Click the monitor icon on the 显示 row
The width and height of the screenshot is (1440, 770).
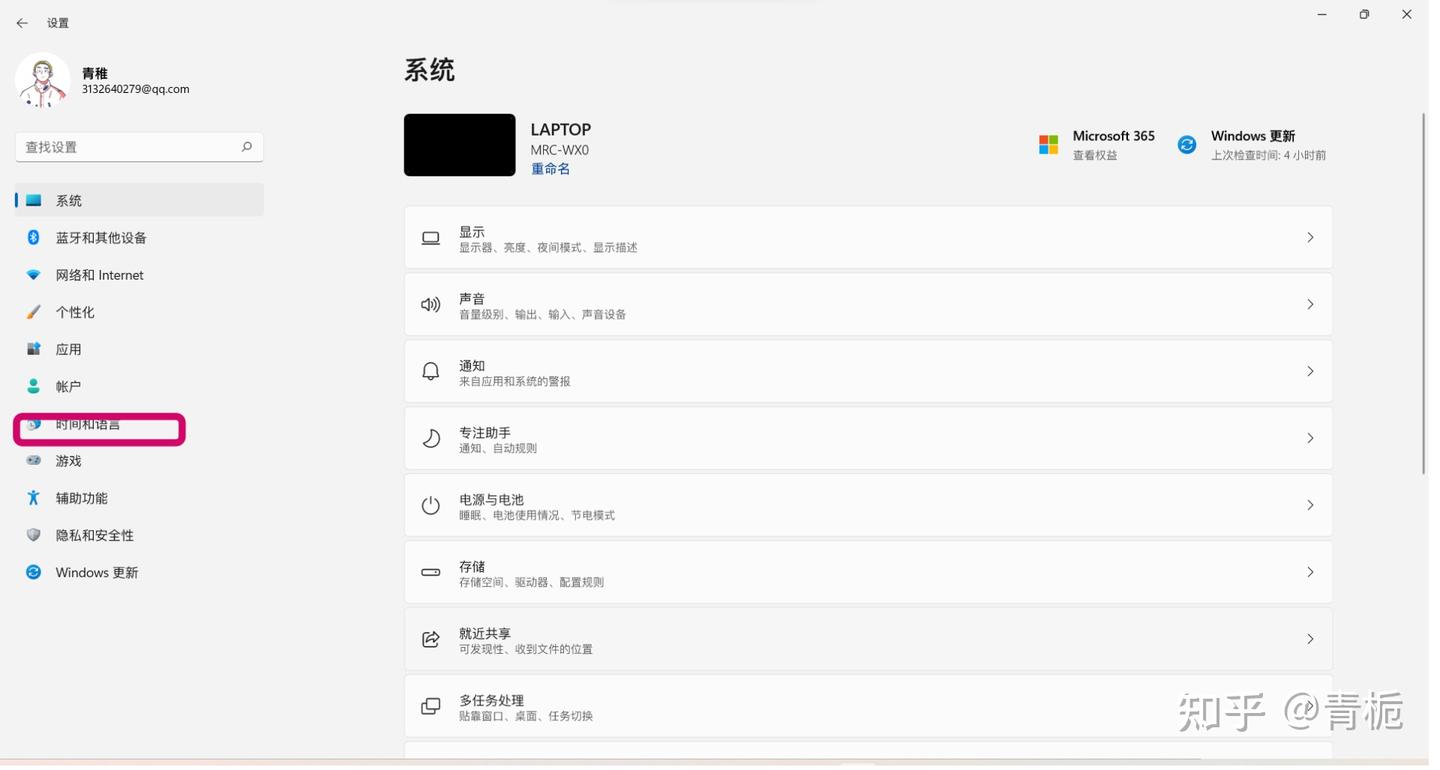430,237
